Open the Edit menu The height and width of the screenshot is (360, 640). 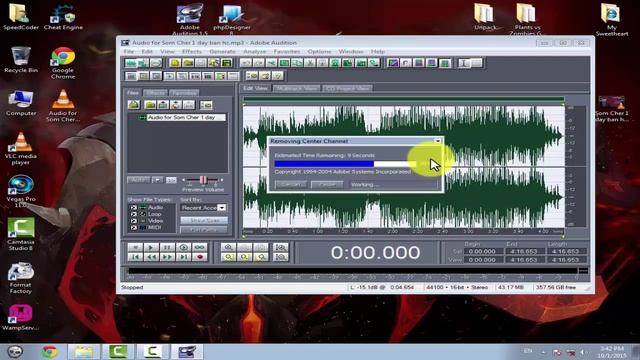(x=147, y=51)
